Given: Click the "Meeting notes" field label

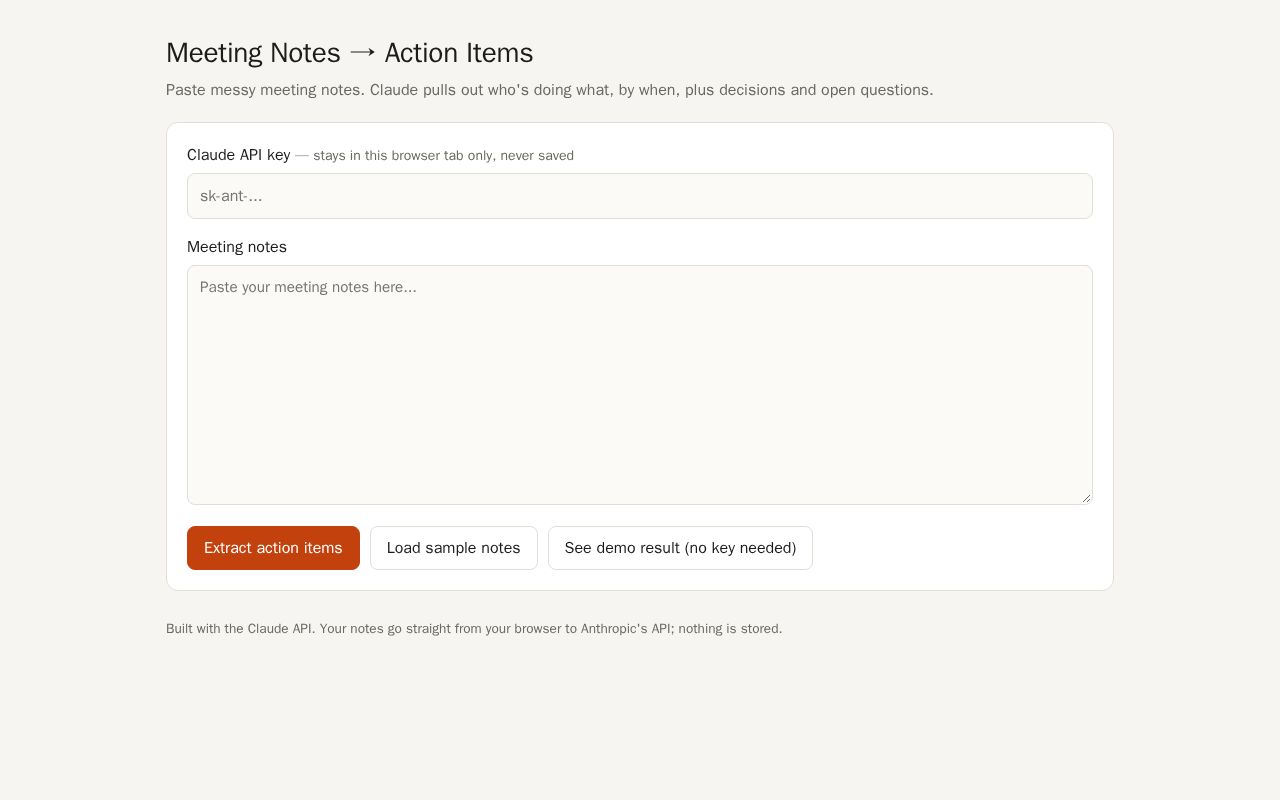Looking at the screenshot, I should (237, 247).
